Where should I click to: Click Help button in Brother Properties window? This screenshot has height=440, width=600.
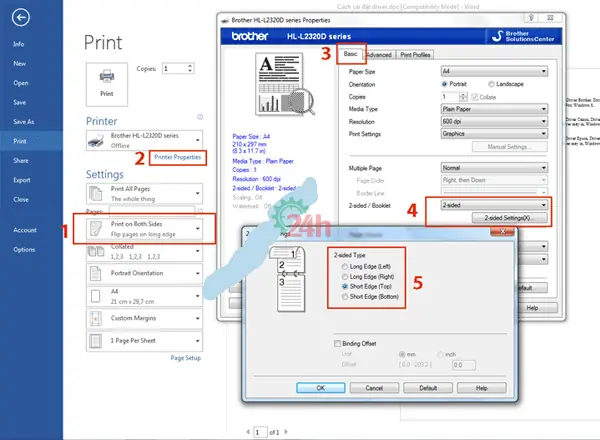pos(538,308)
